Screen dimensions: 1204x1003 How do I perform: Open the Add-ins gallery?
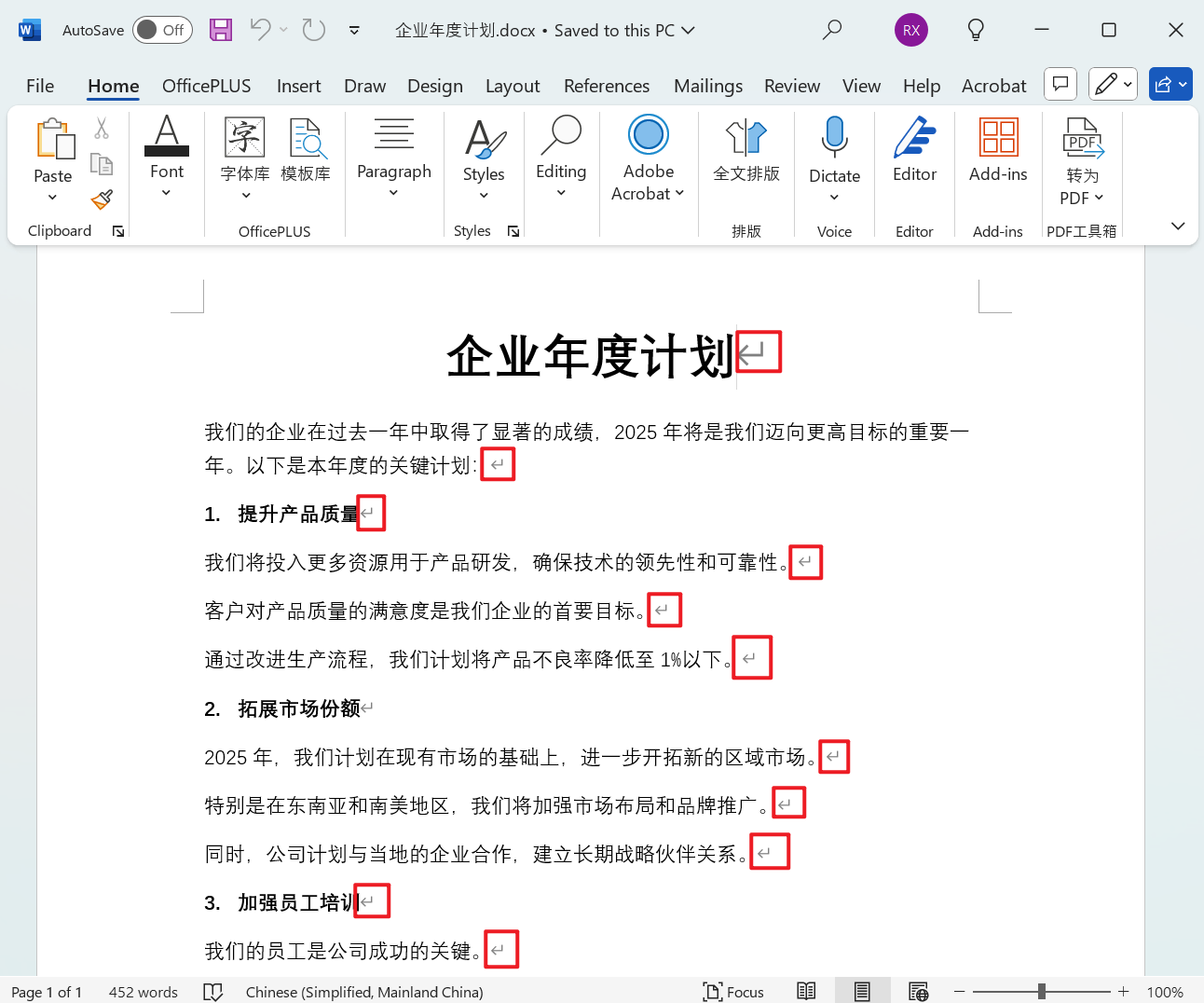pyautogui.click(x=997, y=154)
